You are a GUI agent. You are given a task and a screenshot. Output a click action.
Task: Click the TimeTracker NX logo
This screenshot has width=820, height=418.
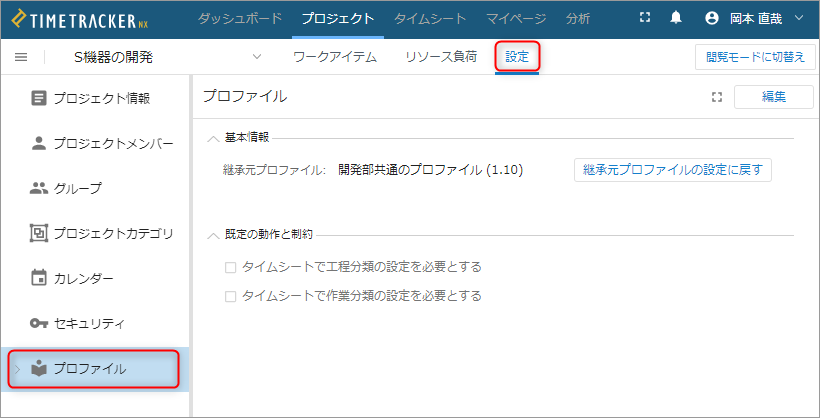pyautogui.click(x=79, y=19)
